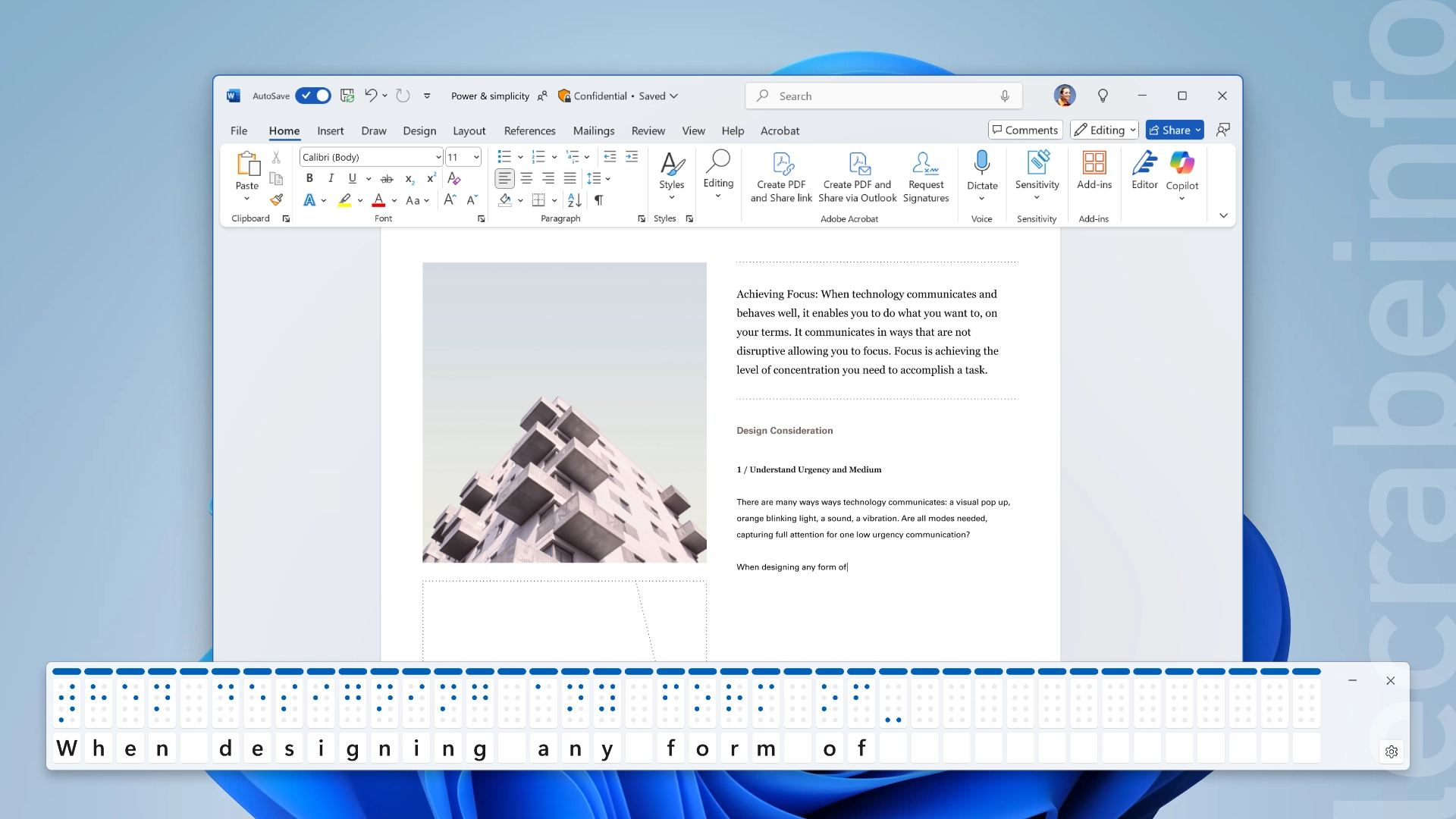Click the Dictate microphone icon
The image size is (1456, 819).
982,162
